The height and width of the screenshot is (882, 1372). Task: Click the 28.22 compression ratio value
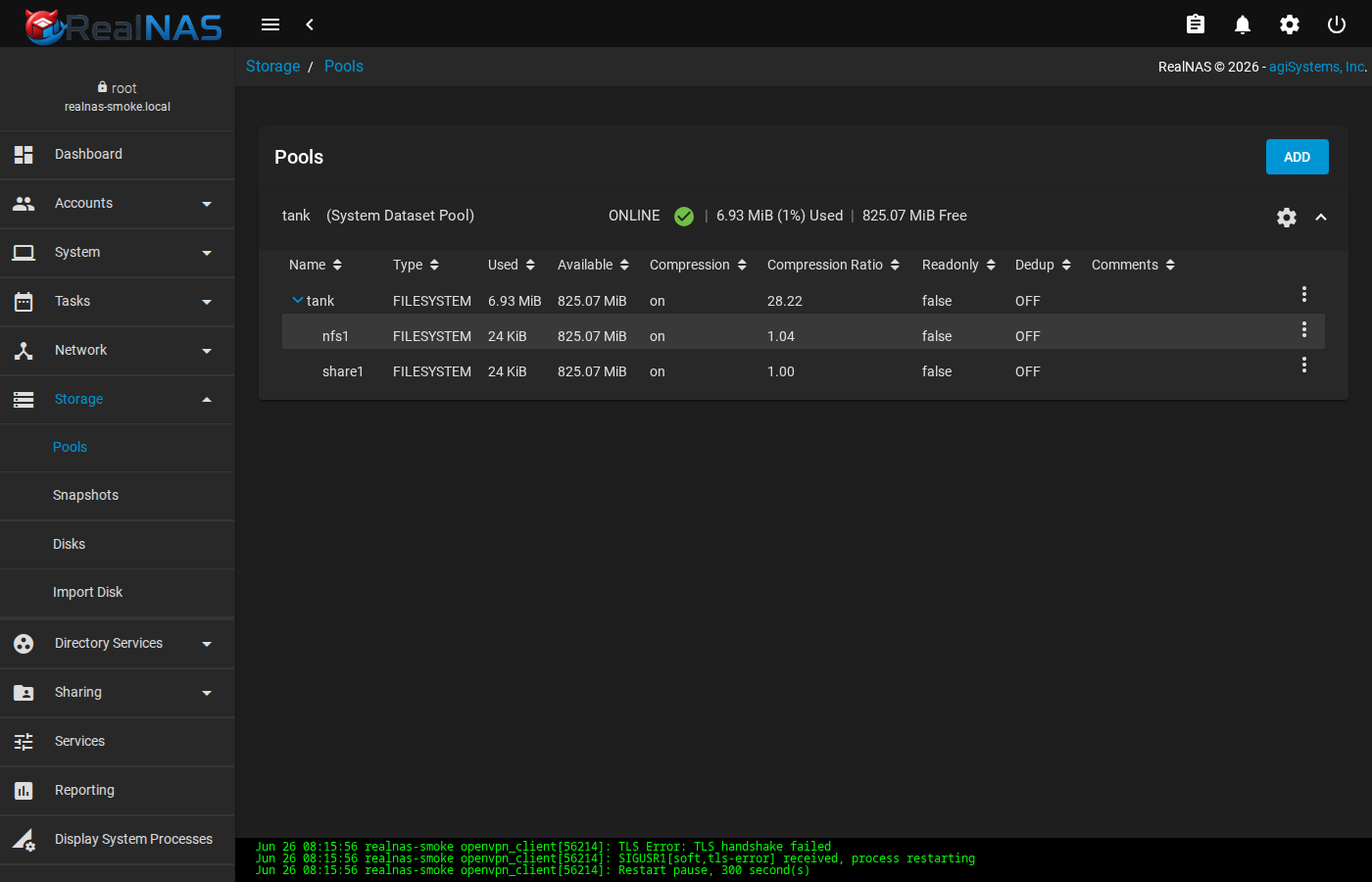click(x=785, y=301)
